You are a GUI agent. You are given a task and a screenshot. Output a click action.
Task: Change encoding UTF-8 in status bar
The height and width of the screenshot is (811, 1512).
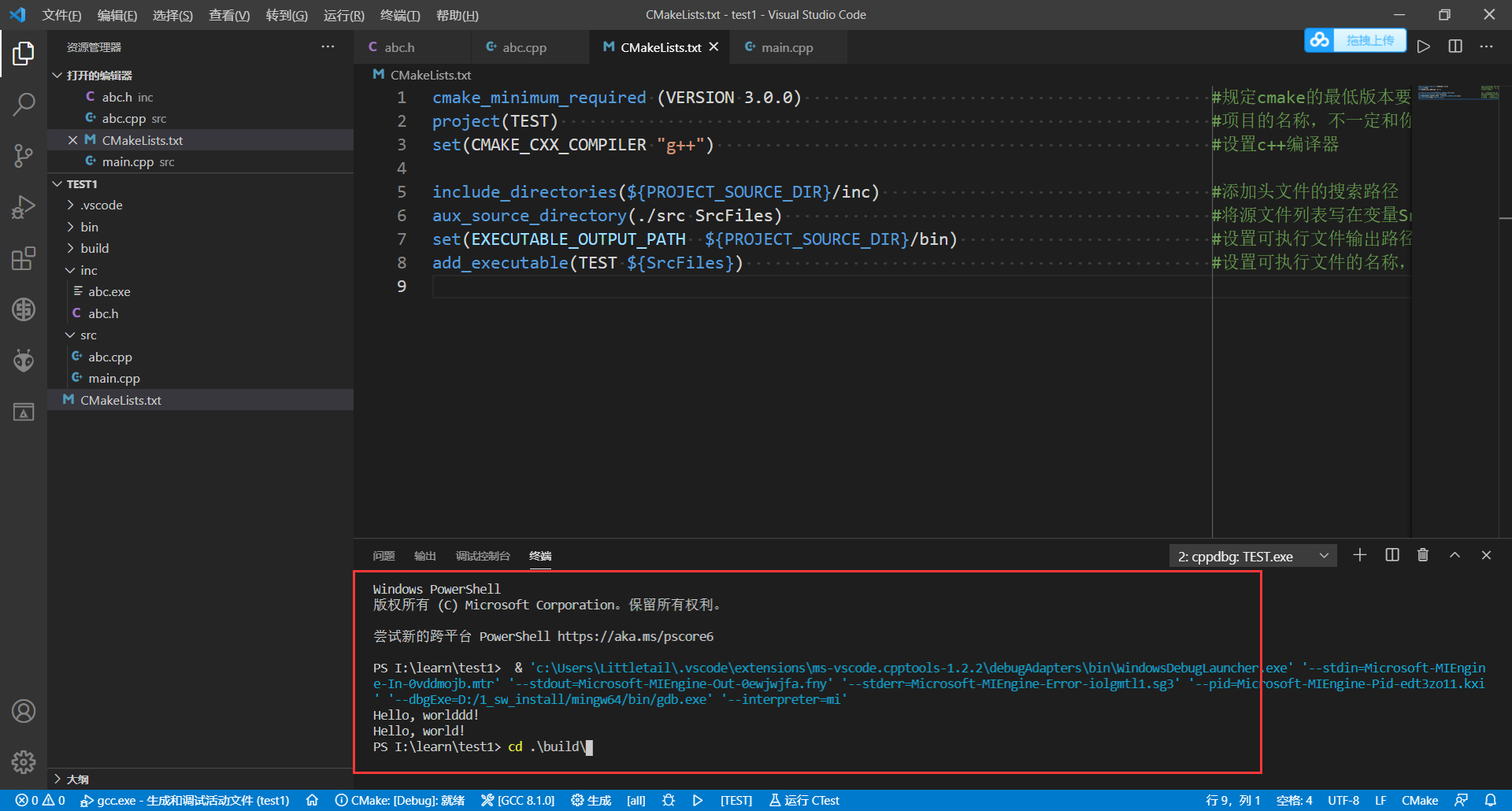1343,800
